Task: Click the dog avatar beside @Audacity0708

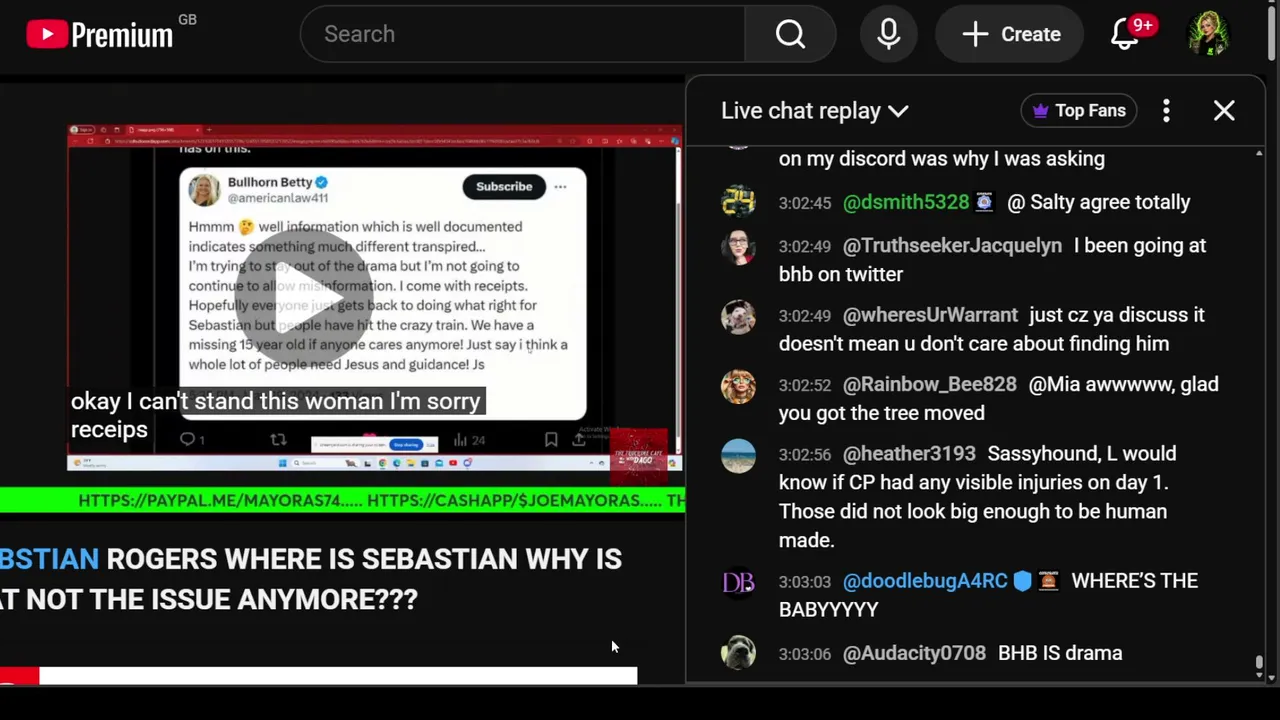Action: coord(738,652)
